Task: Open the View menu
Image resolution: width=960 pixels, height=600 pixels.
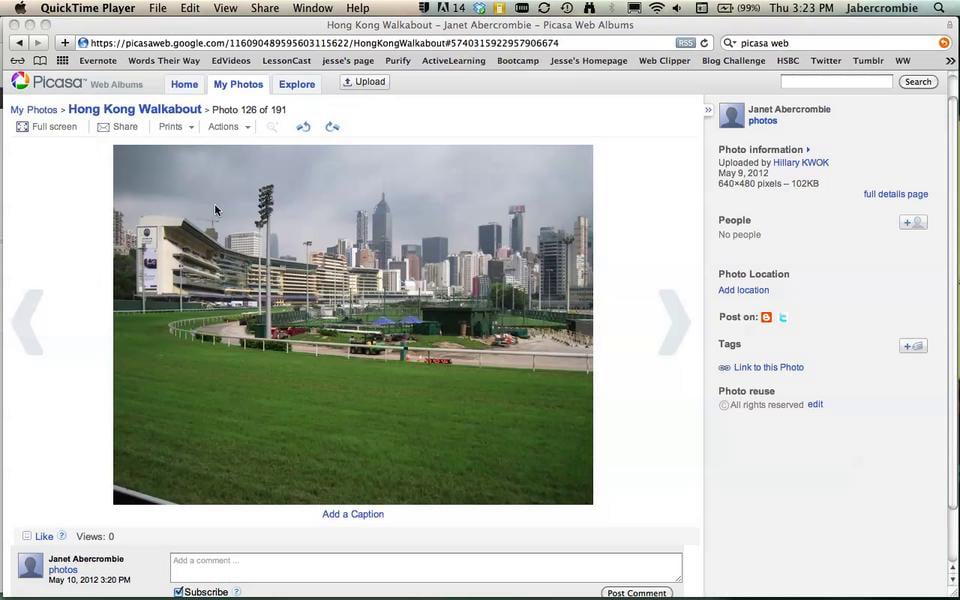Action: [x=225, y=8]
